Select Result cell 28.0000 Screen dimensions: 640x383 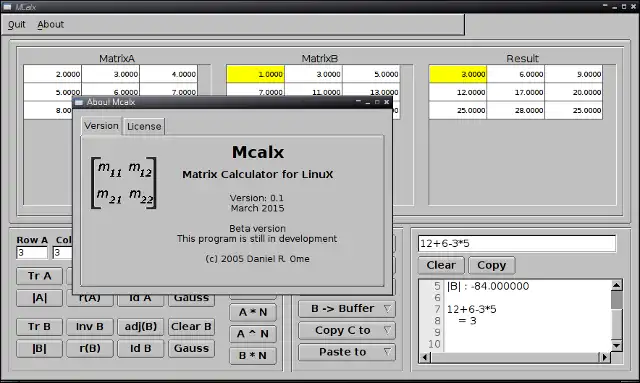point(516,110)
